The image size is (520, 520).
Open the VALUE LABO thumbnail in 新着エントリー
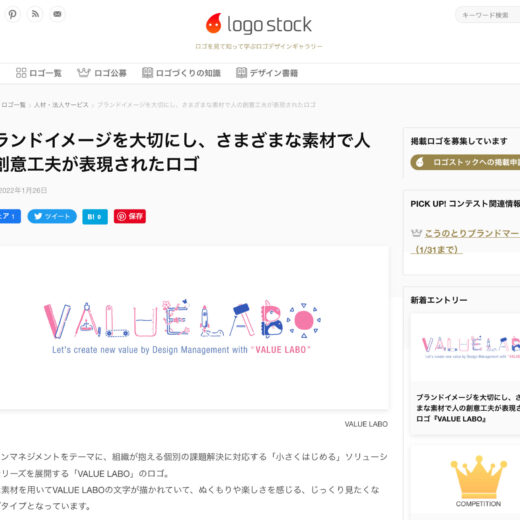(465, 347)
